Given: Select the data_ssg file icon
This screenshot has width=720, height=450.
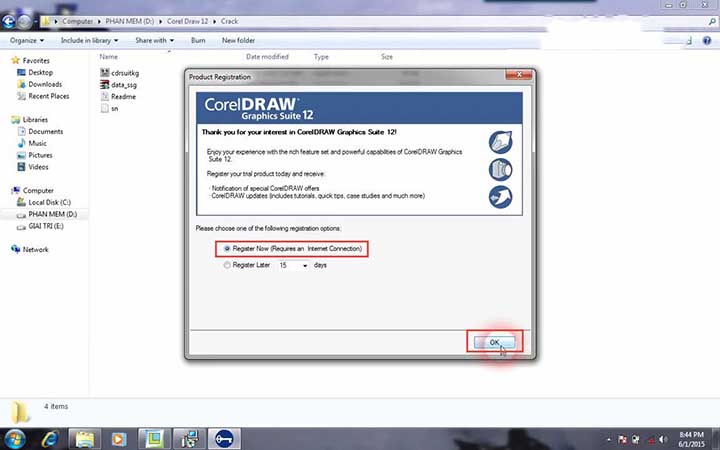Looking at the screenshot, I should [104, 85].
